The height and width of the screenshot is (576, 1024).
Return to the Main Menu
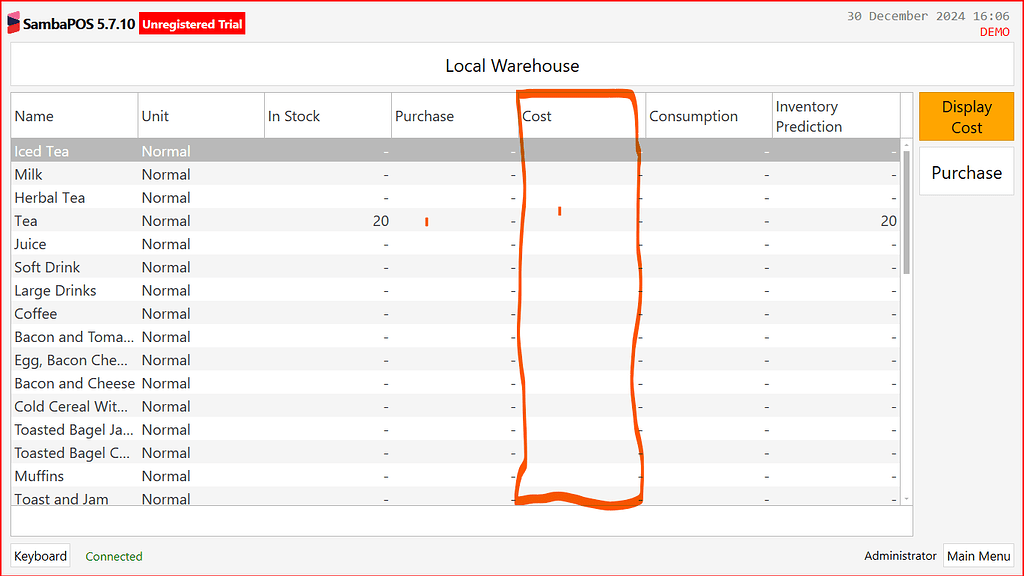click(x=978, y=555)
